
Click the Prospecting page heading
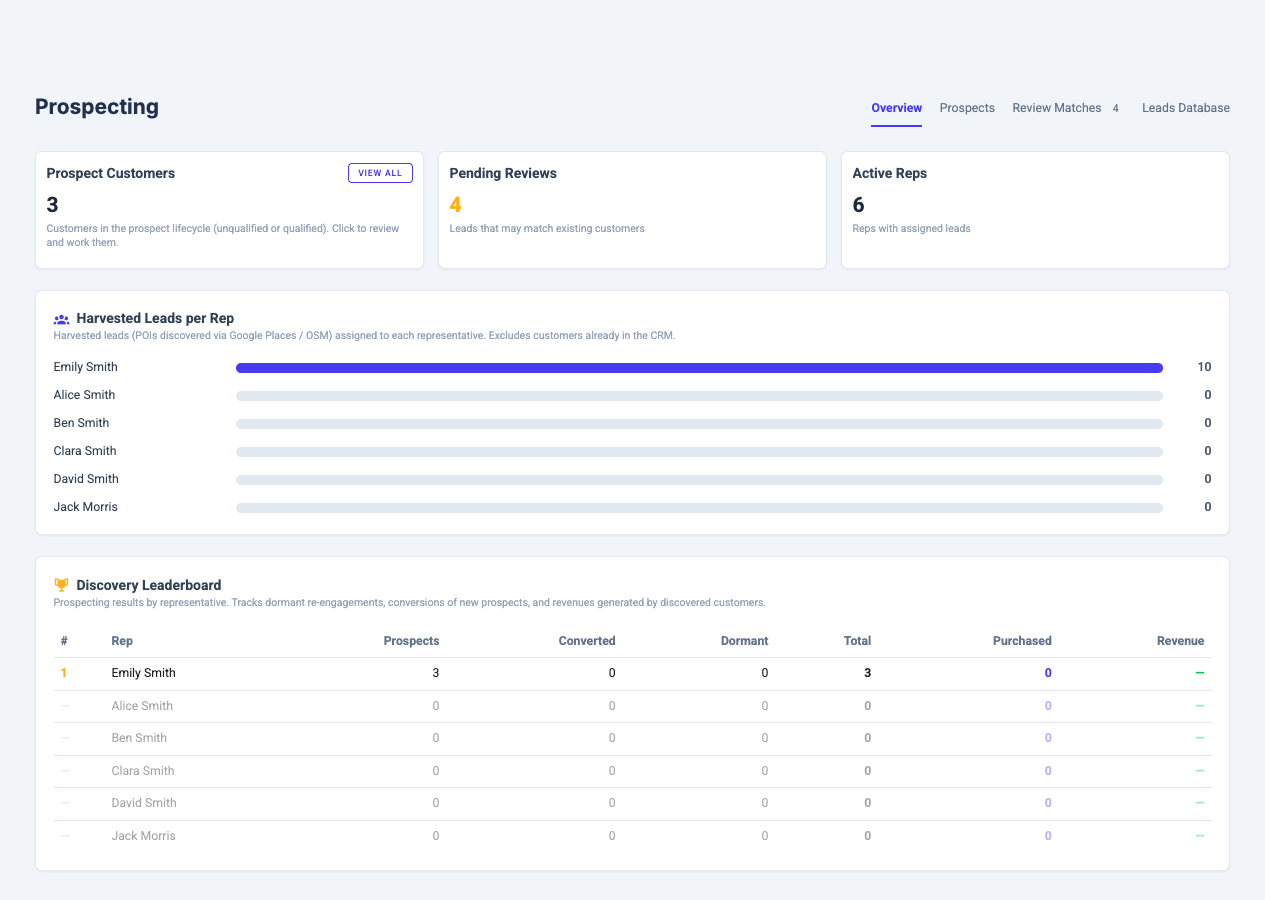coord(97,107)
